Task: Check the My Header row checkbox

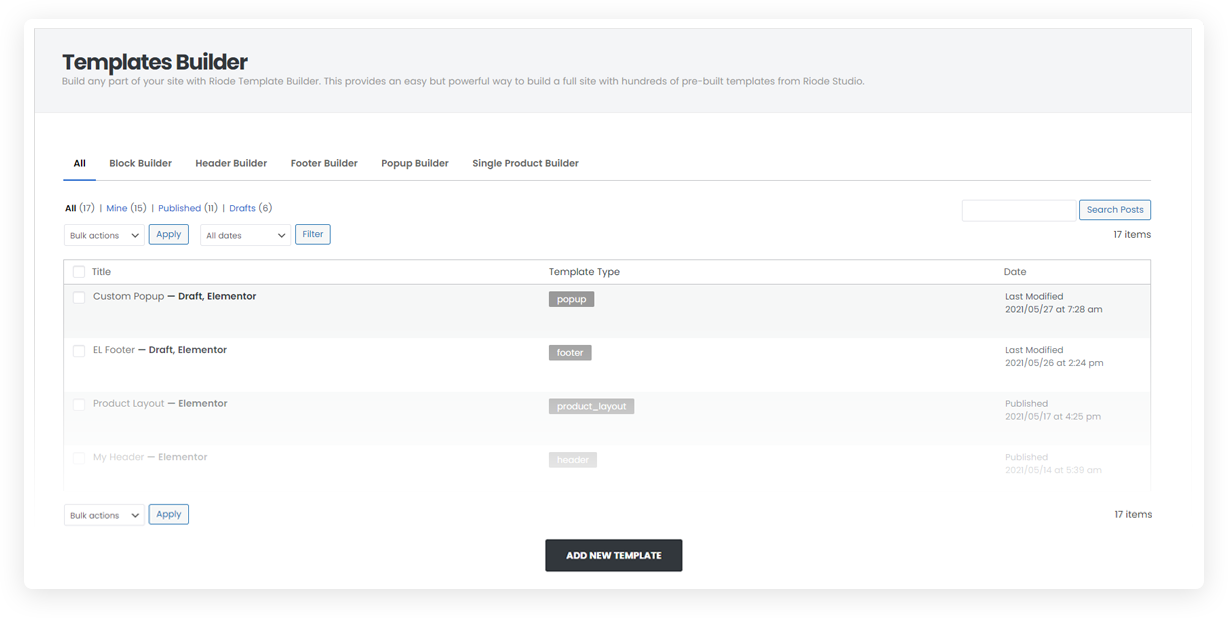Action: tap(79, 458)
